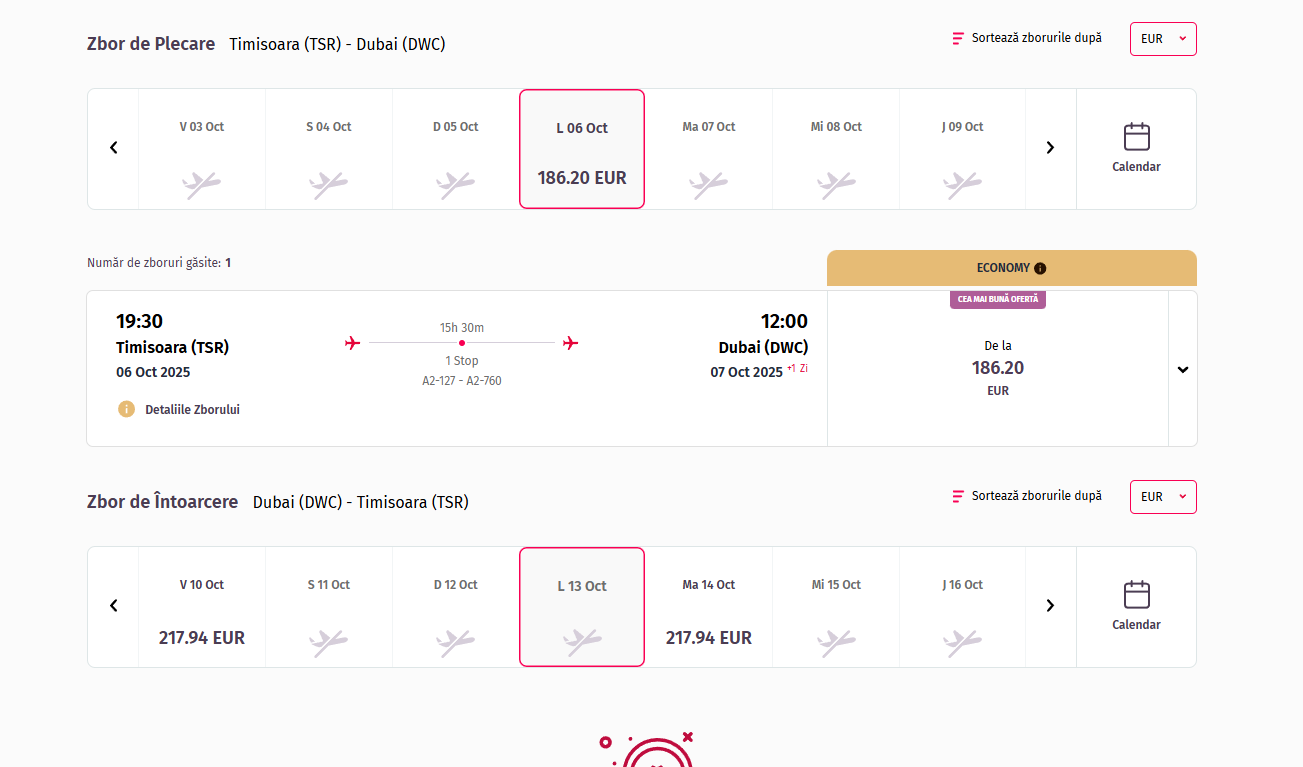Select return date L 13 Oct
The image size is (1303, 767).
coord(582,607)
